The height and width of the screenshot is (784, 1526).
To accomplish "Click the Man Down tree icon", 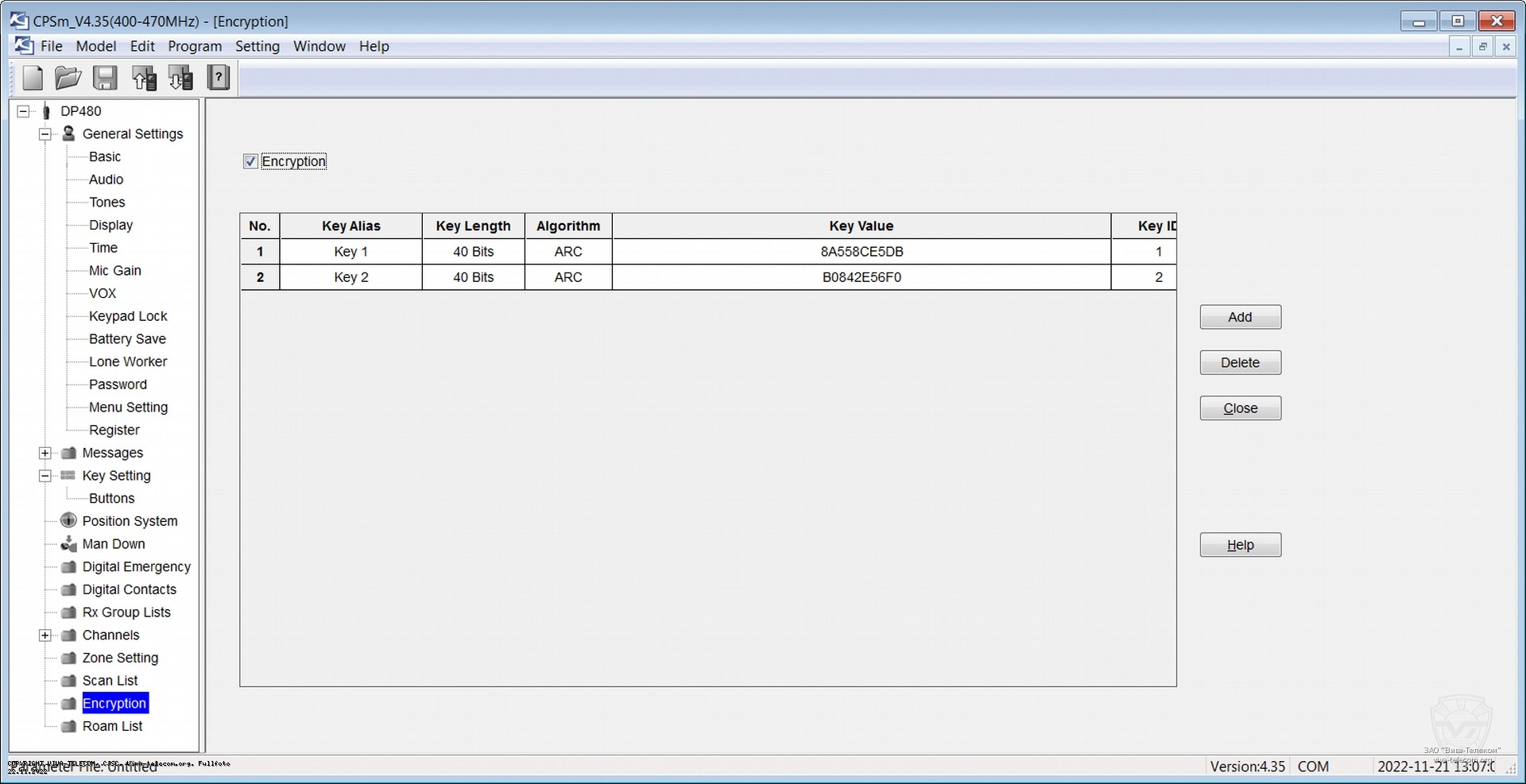I will [x=69, y=544].
